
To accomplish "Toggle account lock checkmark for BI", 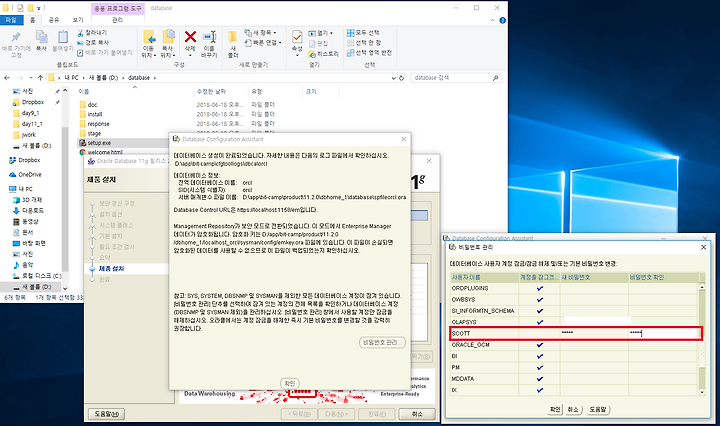I will 540,356.
